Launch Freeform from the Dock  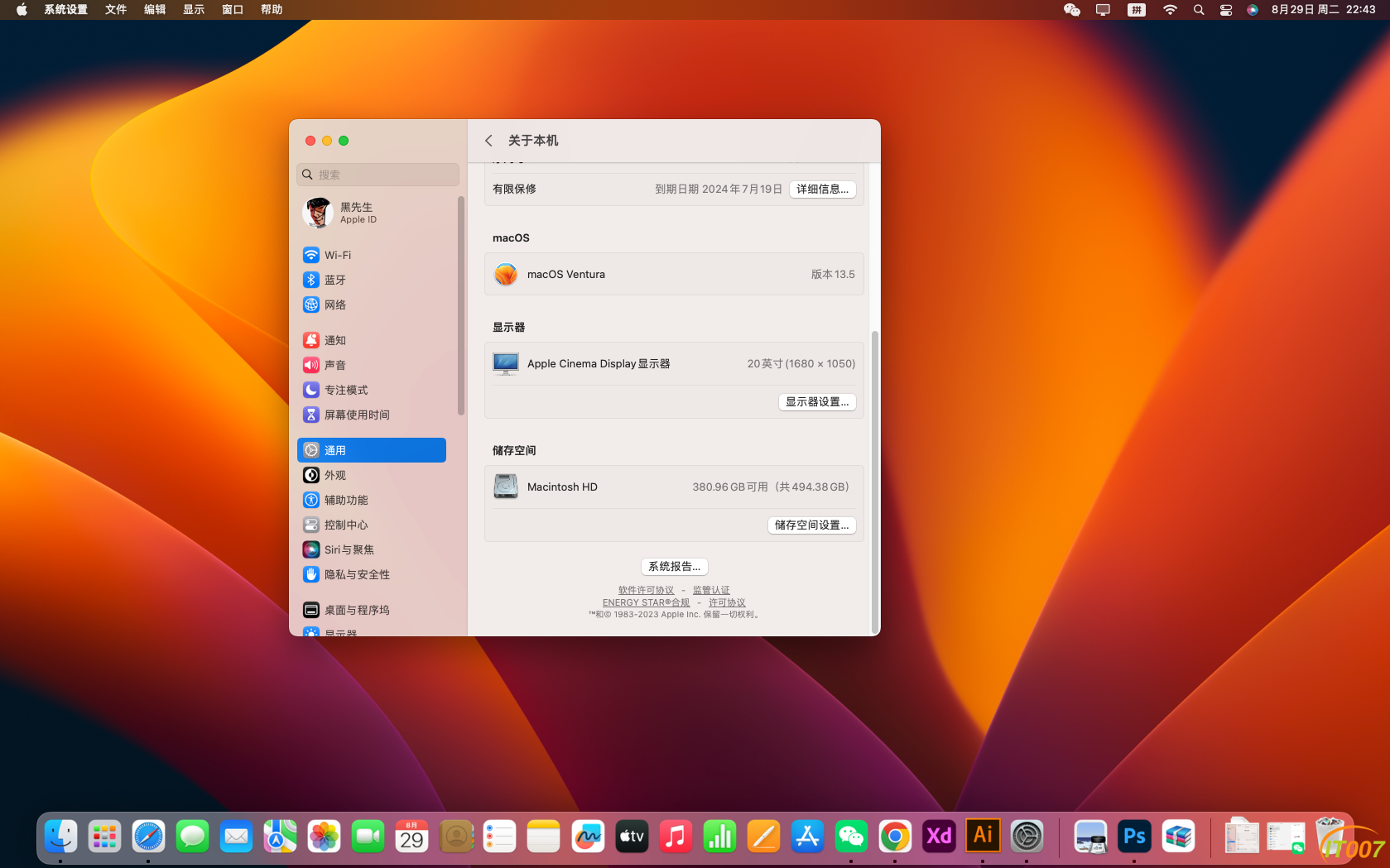click(x=588, y=837)
